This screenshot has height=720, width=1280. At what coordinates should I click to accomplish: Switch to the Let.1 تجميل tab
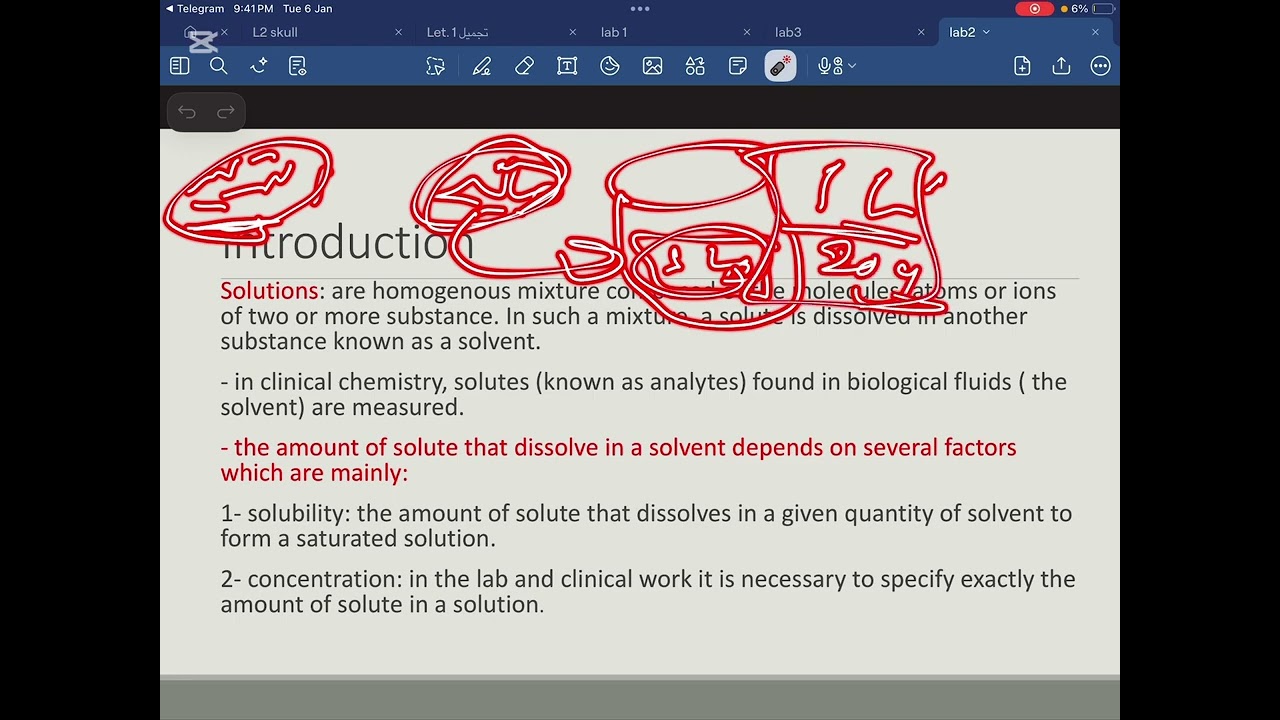tap(457, 32)
